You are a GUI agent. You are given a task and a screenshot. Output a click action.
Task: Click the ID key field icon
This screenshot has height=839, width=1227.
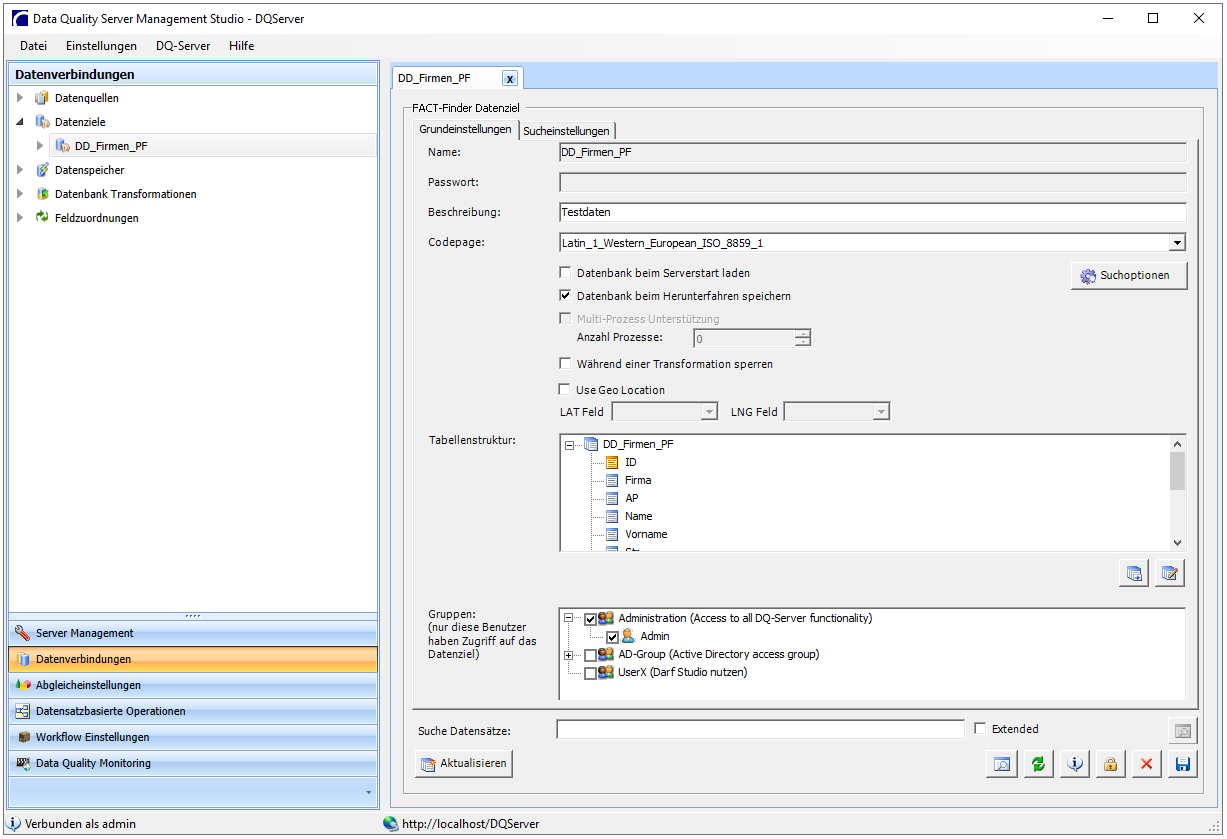(612, 463)
